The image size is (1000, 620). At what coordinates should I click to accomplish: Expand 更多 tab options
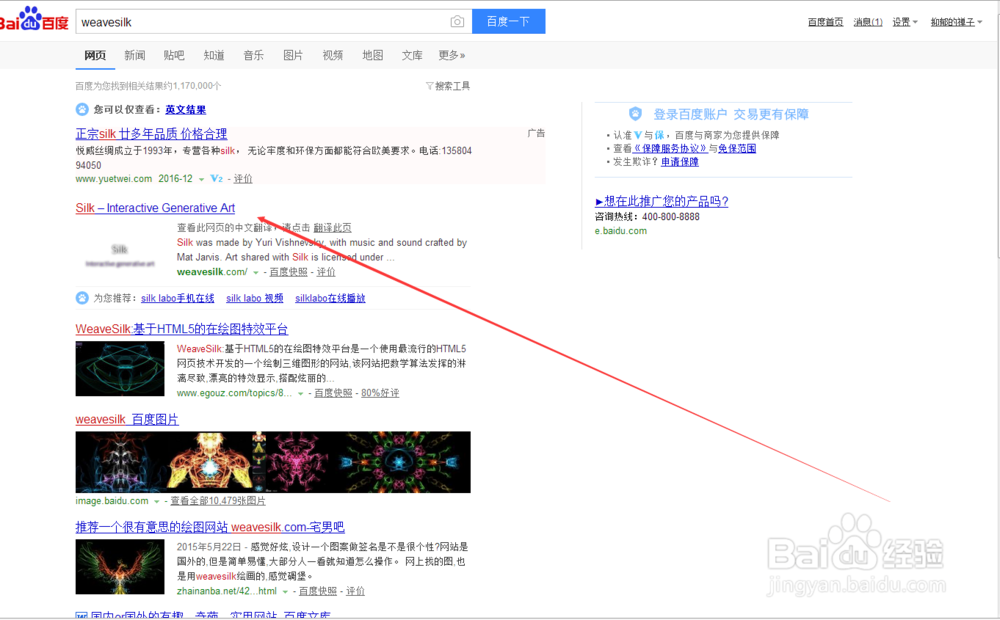(x=452, y=55)
